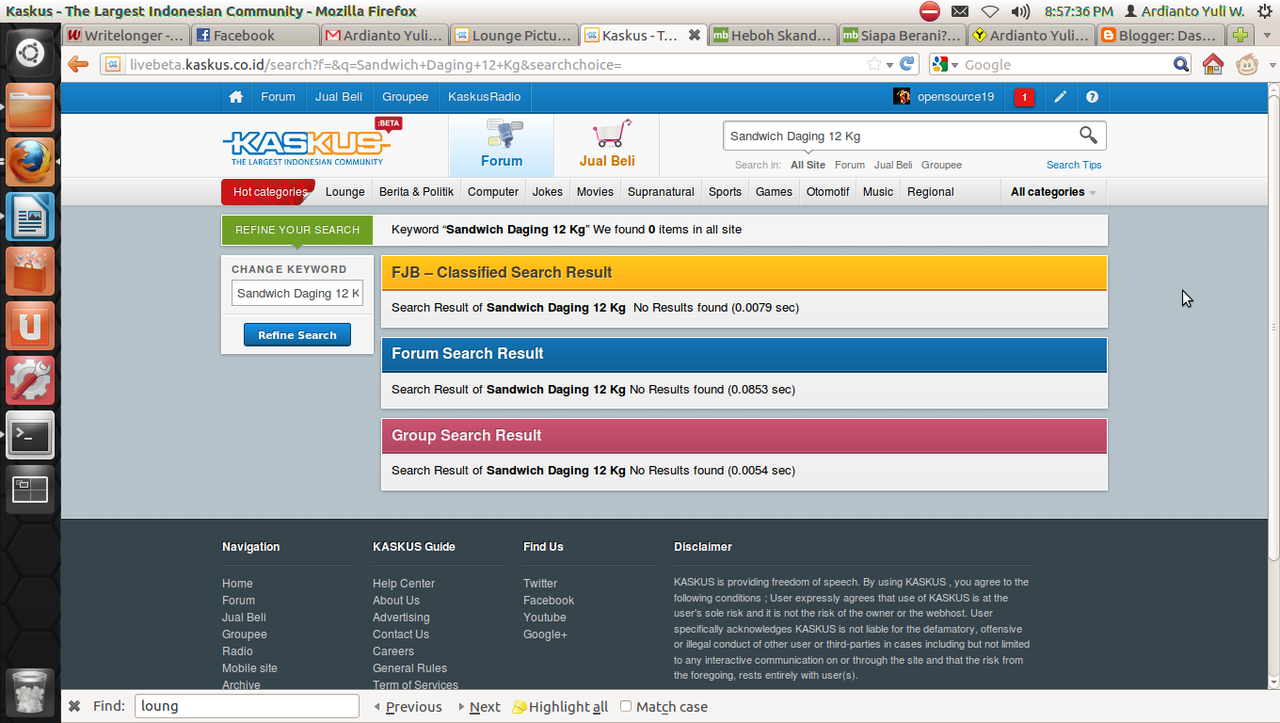Screen dimensions: 1280x723
Task: Open Ubuntu Dash home launcher icon
Action: pyautogui.click(x=30, y=53)
